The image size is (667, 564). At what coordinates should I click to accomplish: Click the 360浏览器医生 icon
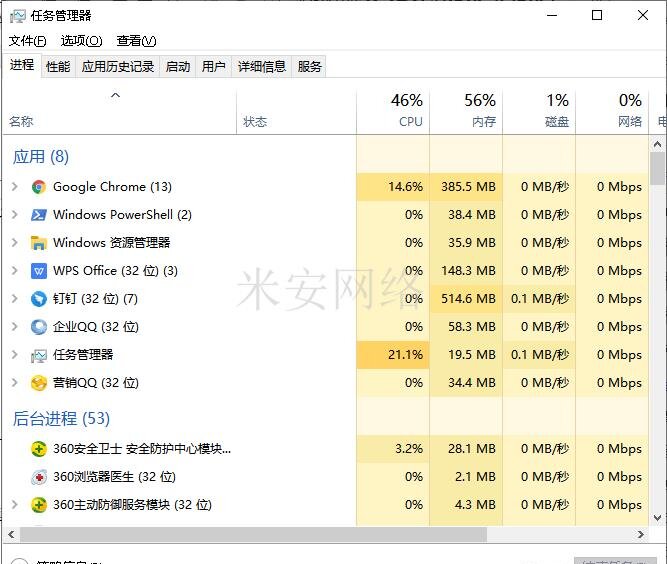pyautogui.click(x=39, y=477)
